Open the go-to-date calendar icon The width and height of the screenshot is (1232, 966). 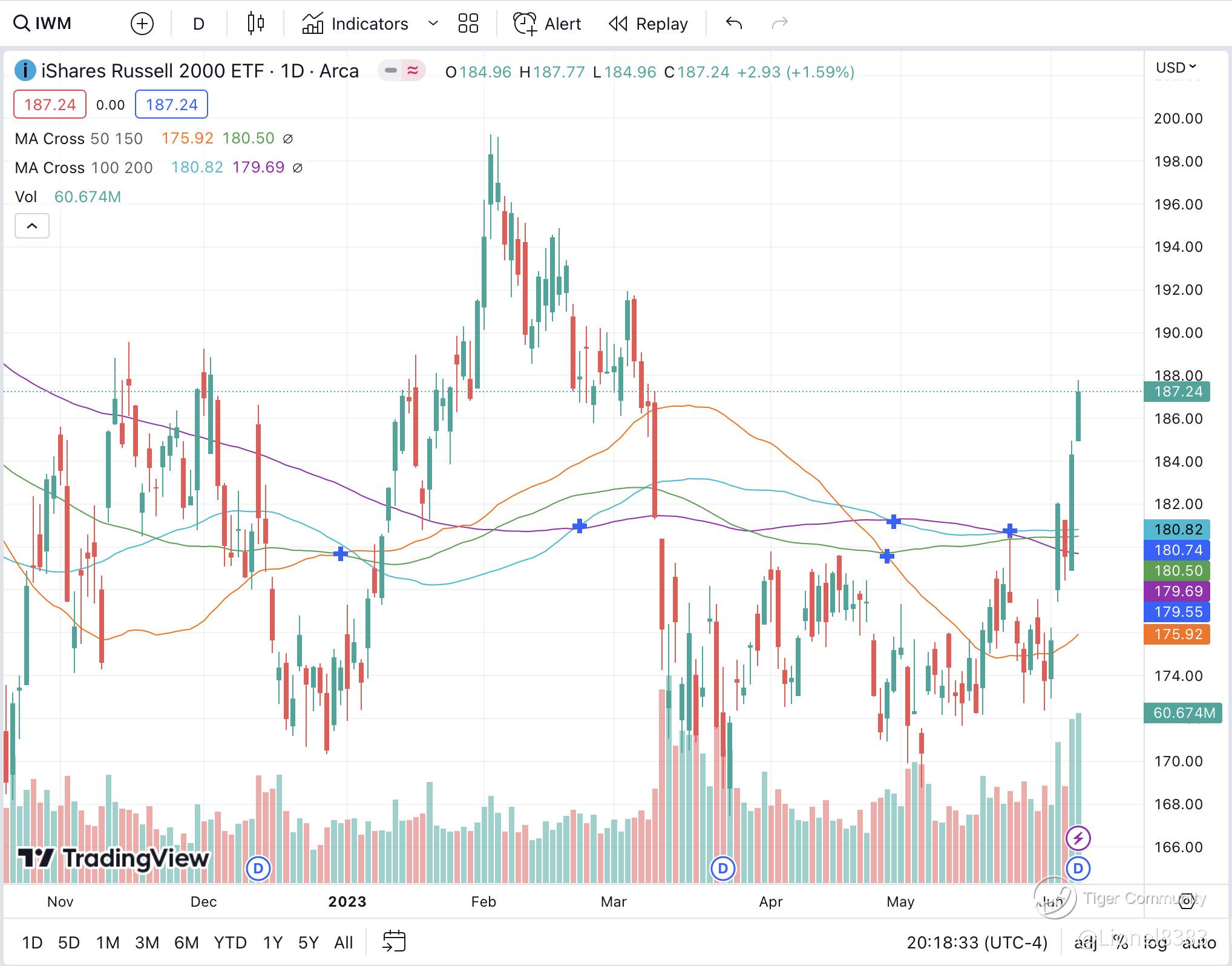click(x=394, y=942)
